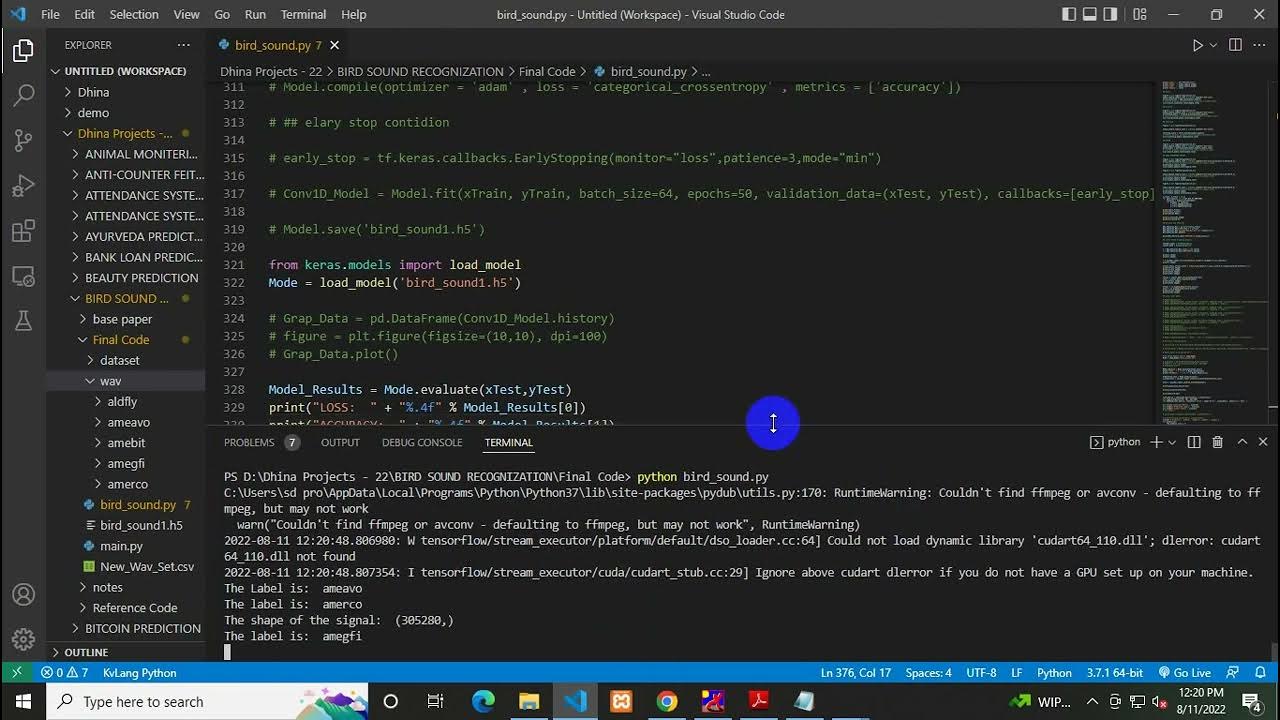This screenshot has height=720, width=1280.
Task: Create a new terminal with the plus icon
Action: point(1156,442)
